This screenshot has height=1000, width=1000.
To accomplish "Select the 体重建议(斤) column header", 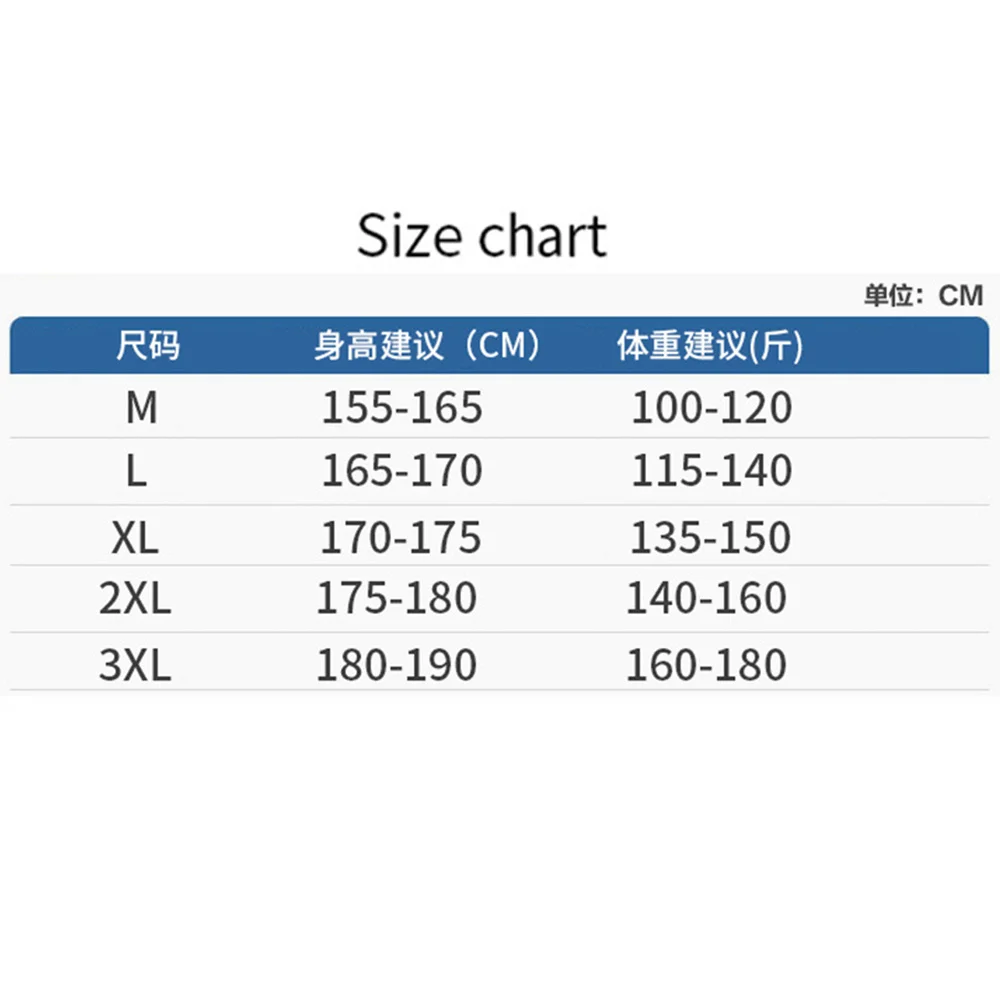I will 710,346.
